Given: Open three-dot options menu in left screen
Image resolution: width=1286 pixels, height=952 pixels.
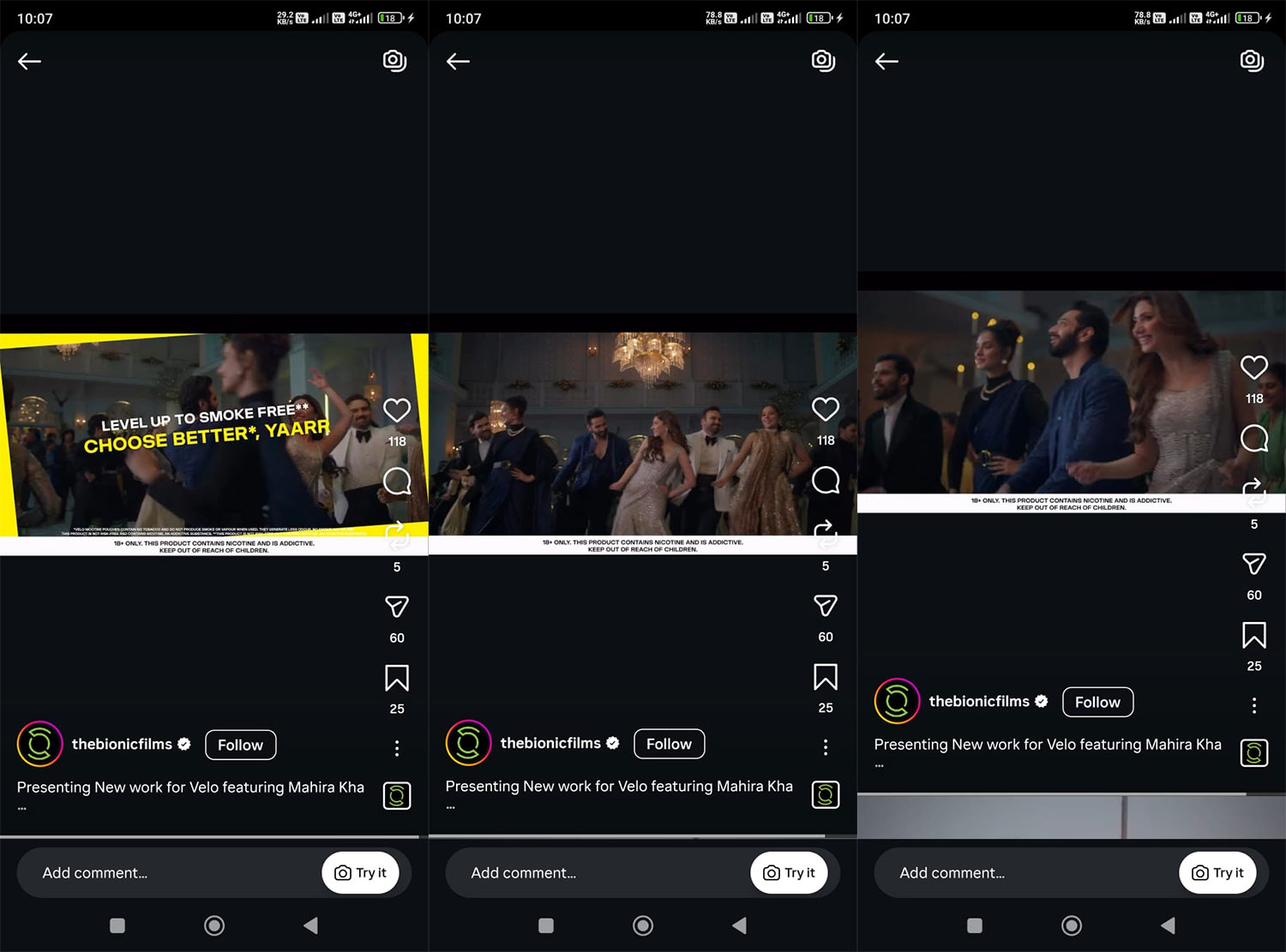Looking at the screenshot, I should pos(397,748).
